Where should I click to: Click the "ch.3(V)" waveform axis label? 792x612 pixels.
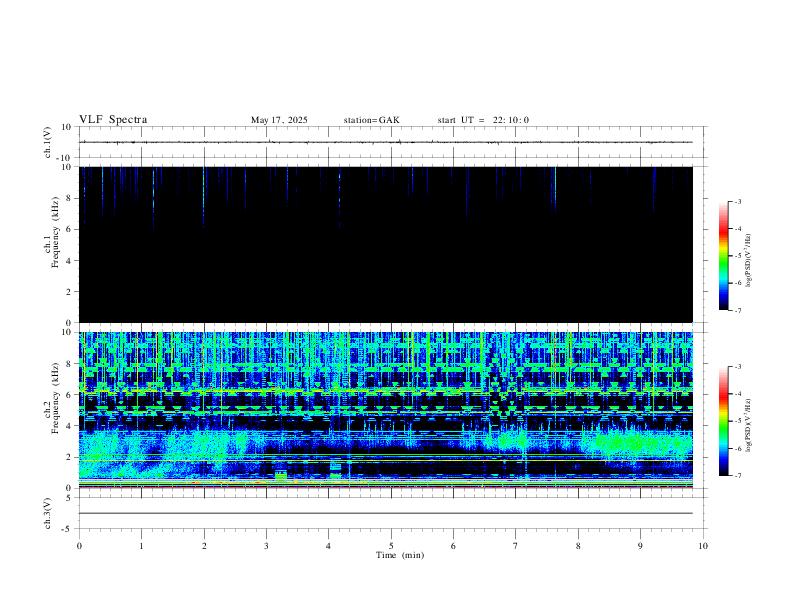click(47, 513)
